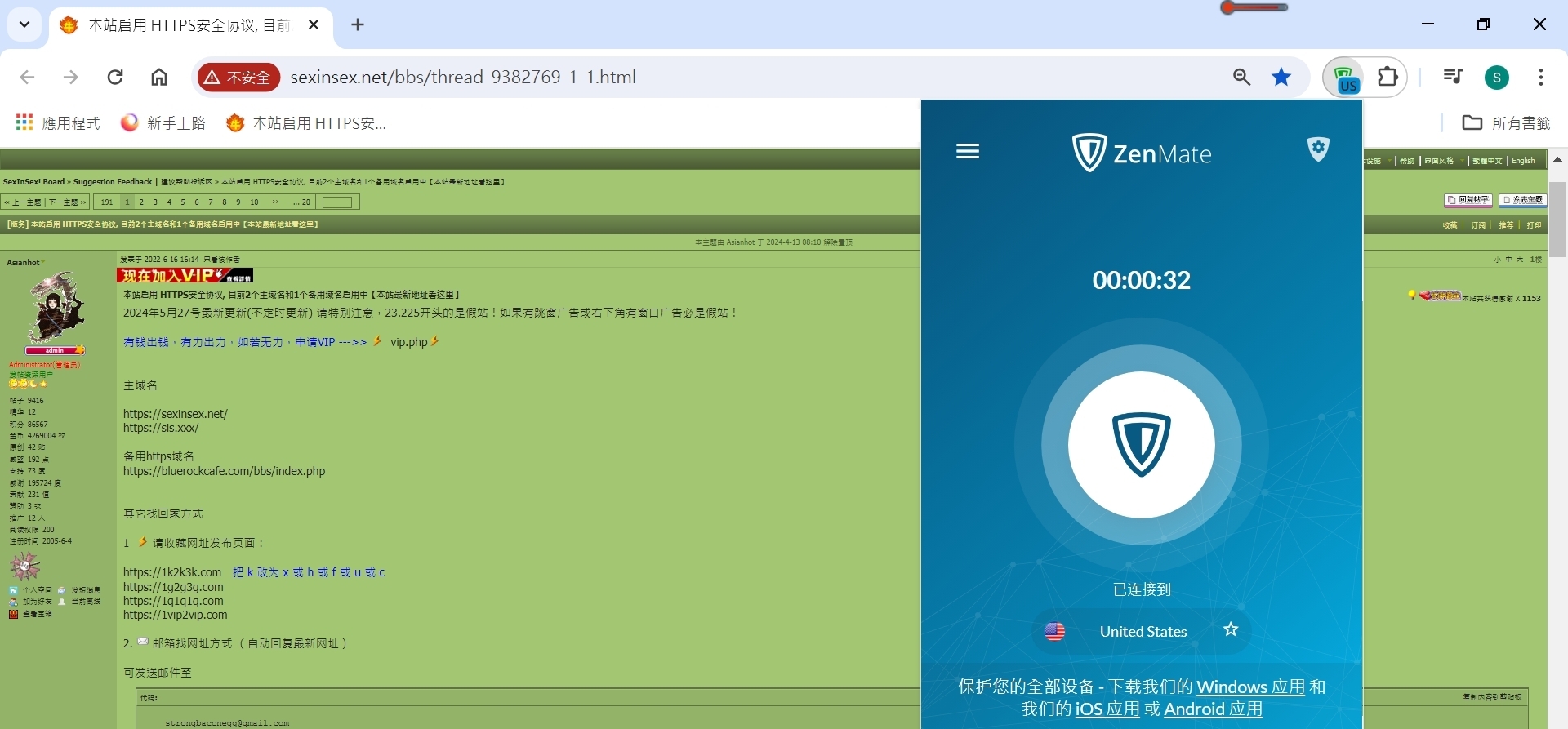Viewport: 1568px width, 729px height.
Task: Switch site language to English
Action: point(1523,161)
